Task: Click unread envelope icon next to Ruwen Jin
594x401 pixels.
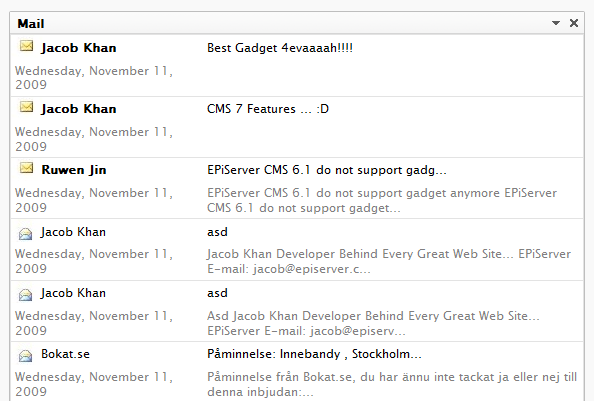Action: point(26,168)
